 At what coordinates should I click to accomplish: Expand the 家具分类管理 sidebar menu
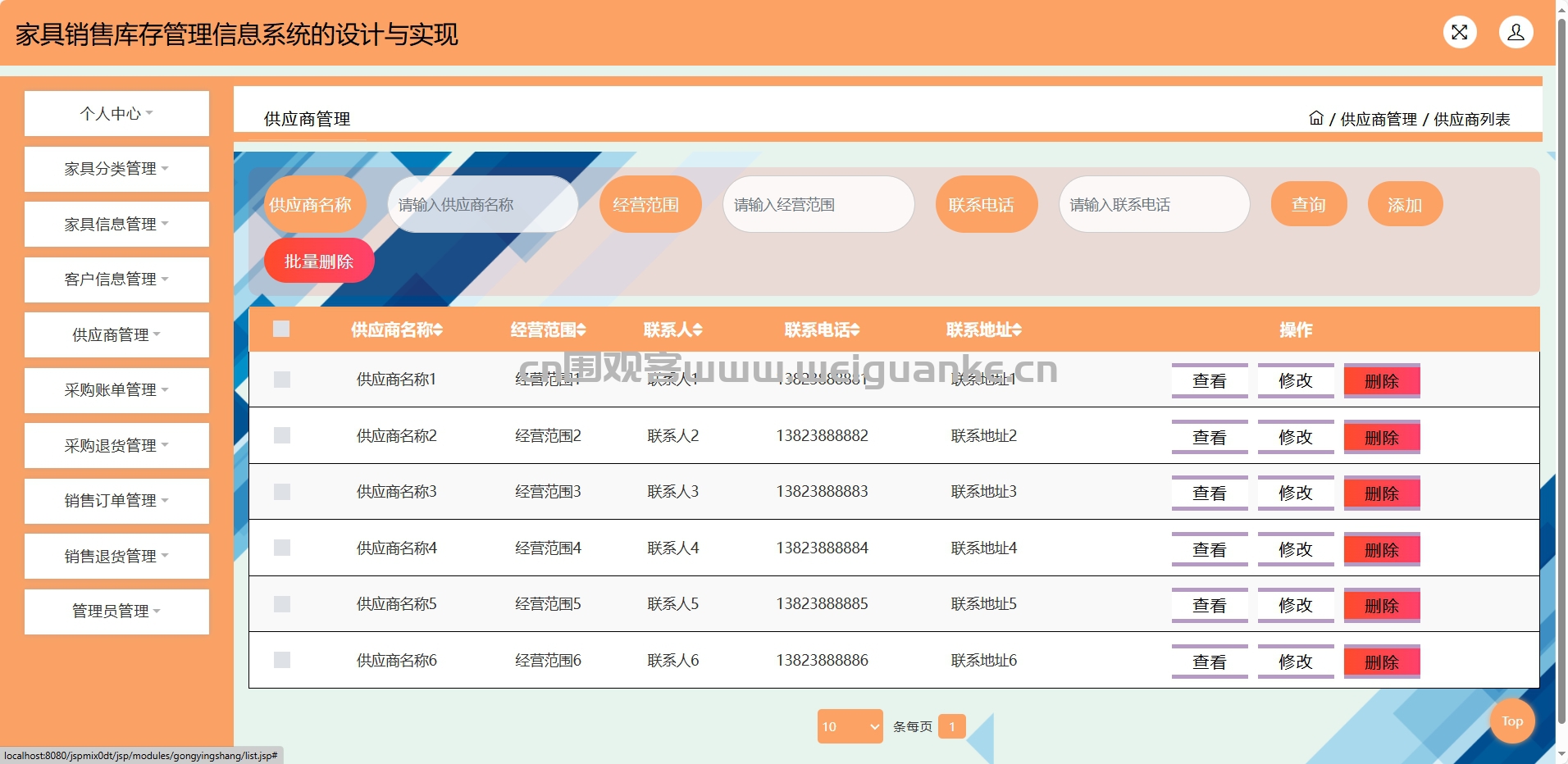point(116,169)
